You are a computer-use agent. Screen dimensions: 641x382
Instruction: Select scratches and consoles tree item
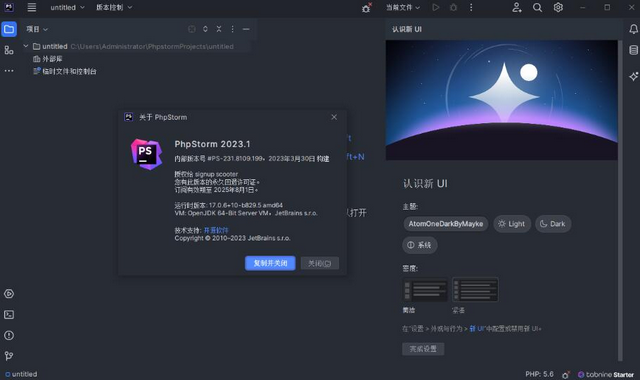(65, 71)
